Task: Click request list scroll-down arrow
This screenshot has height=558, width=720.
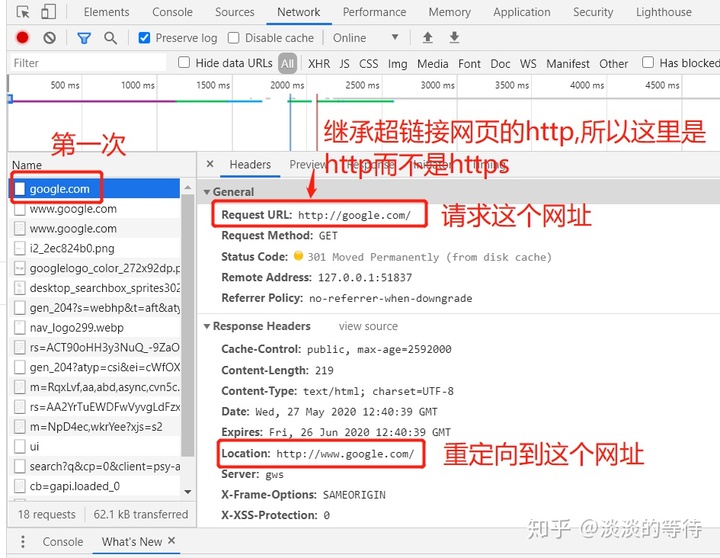Action: tap(187, 491)
